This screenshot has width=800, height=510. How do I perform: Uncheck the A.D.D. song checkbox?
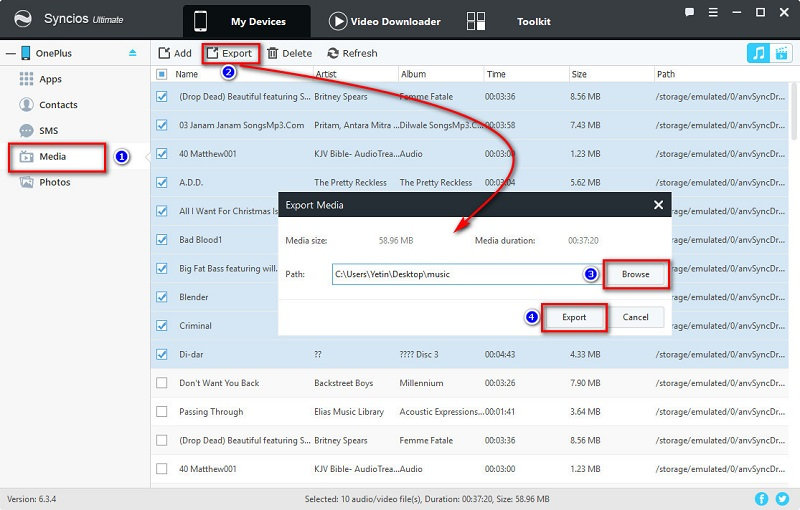[162, 182]
